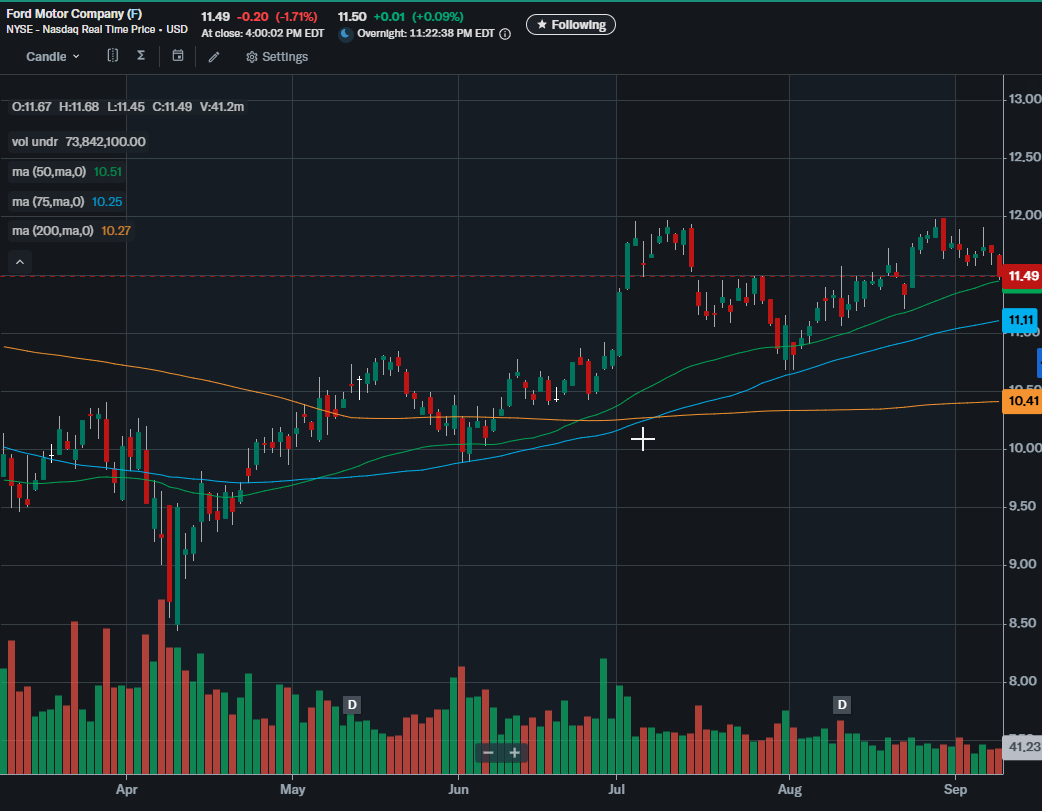Click the dividend D marker near May
The width and height of the screenshot is (1042, 811).
pyautogui.click(x=351, y=705)
